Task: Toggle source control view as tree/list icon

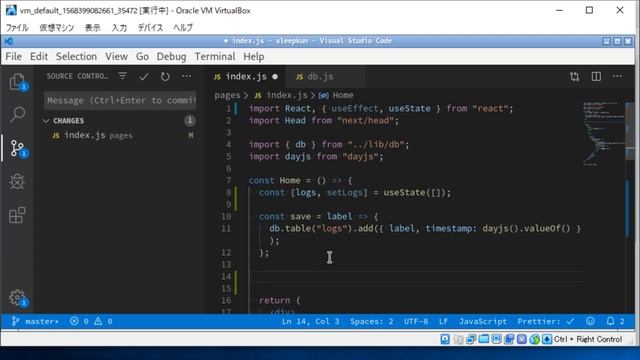Action: click(x=122, y=76)
